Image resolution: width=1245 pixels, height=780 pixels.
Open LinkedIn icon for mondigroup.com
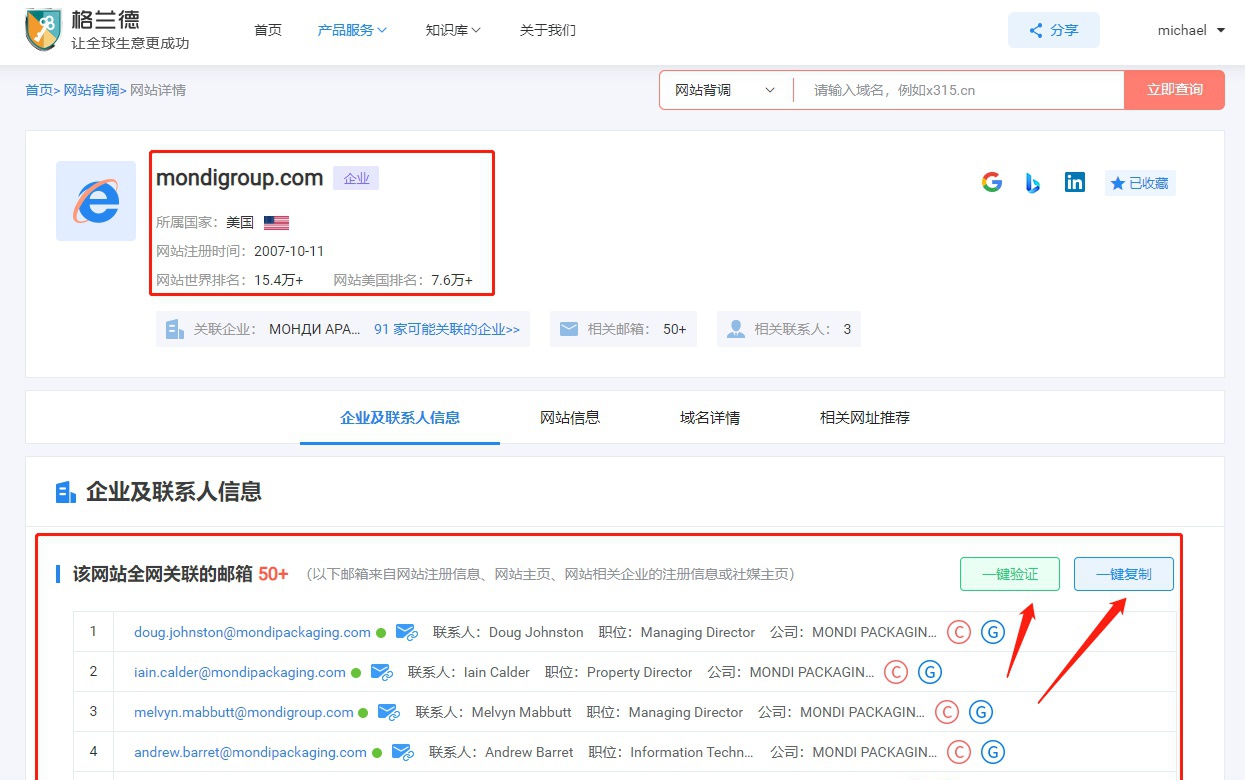(x=1075, y=182)
